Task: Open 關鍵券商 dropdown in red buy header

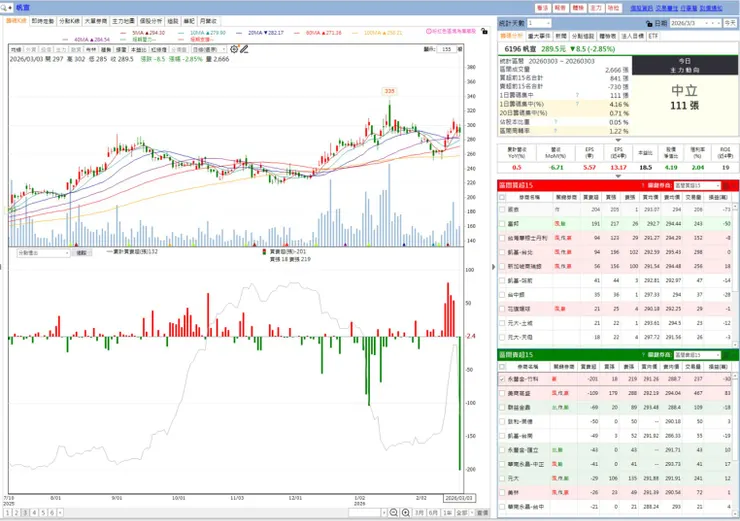Action: pos(697,185)
